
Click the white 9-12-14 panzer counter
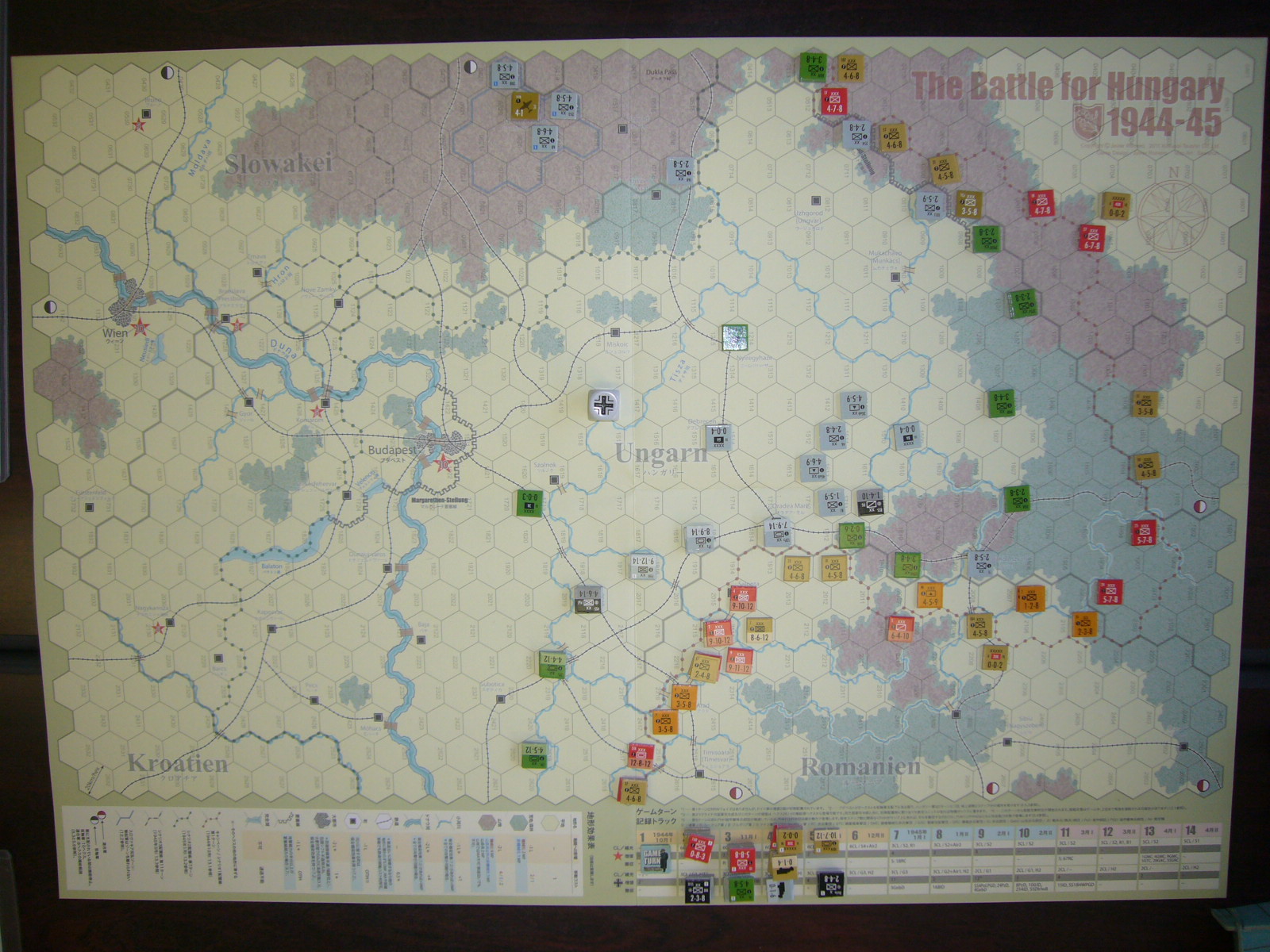[x=645, y=566]
